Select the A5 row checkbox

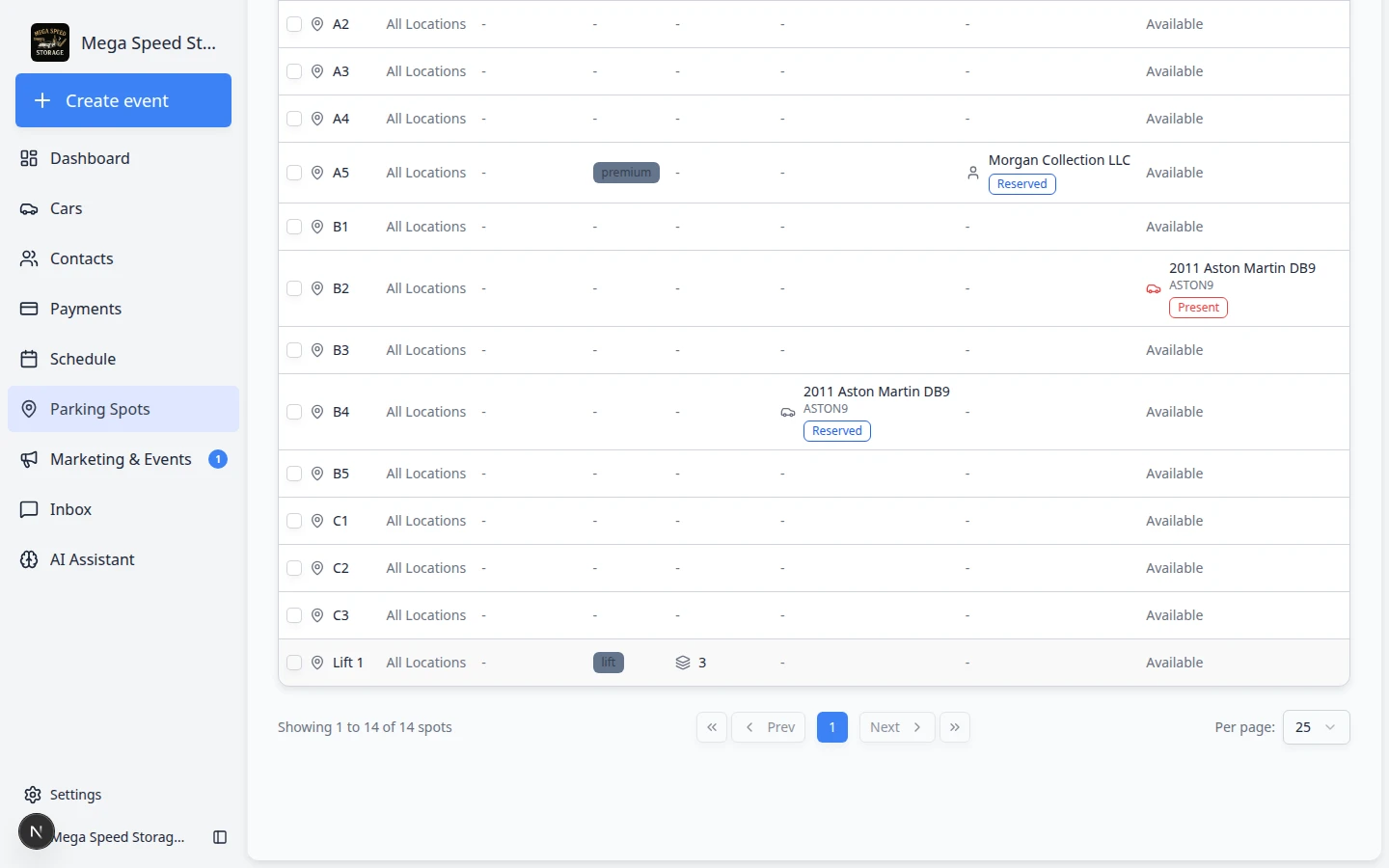[294, 173]
